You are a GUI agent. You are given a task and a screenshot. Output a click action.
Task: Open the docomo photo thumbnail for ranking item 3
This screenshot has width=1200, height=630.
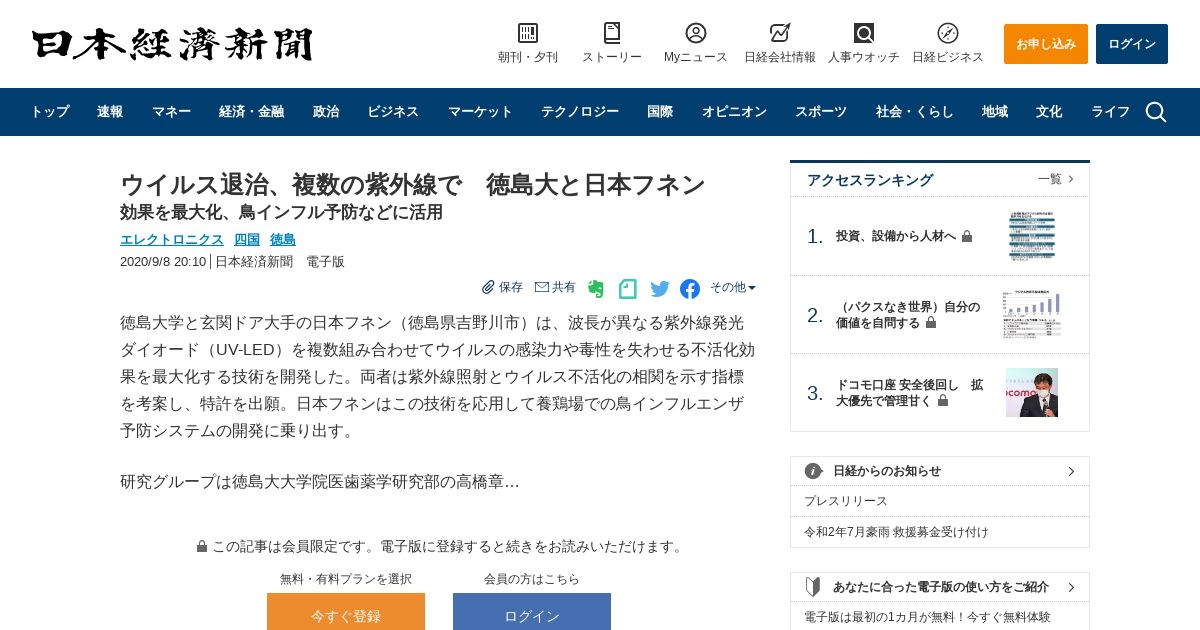point(1032,393)
